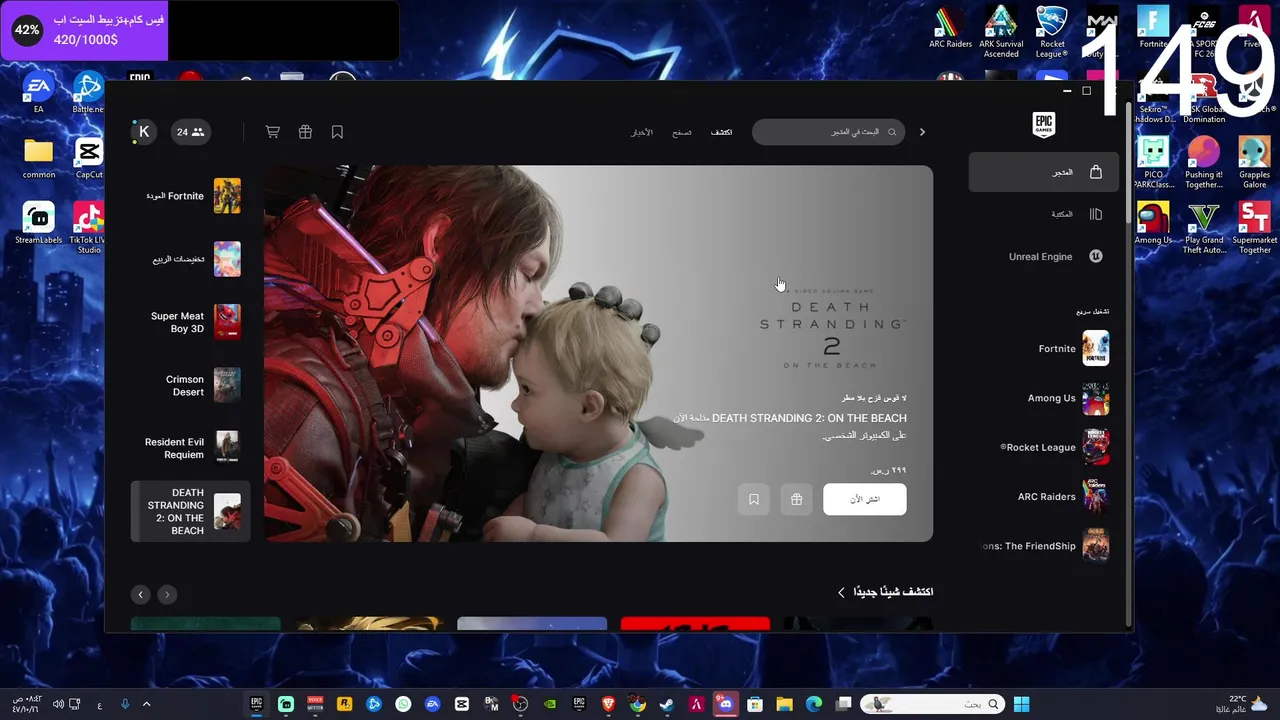Image resolution: width=1280 pixels, height=720 pixels.
Task: Click the Death Stranding 2 hero banner
Action: click(598, 353)
